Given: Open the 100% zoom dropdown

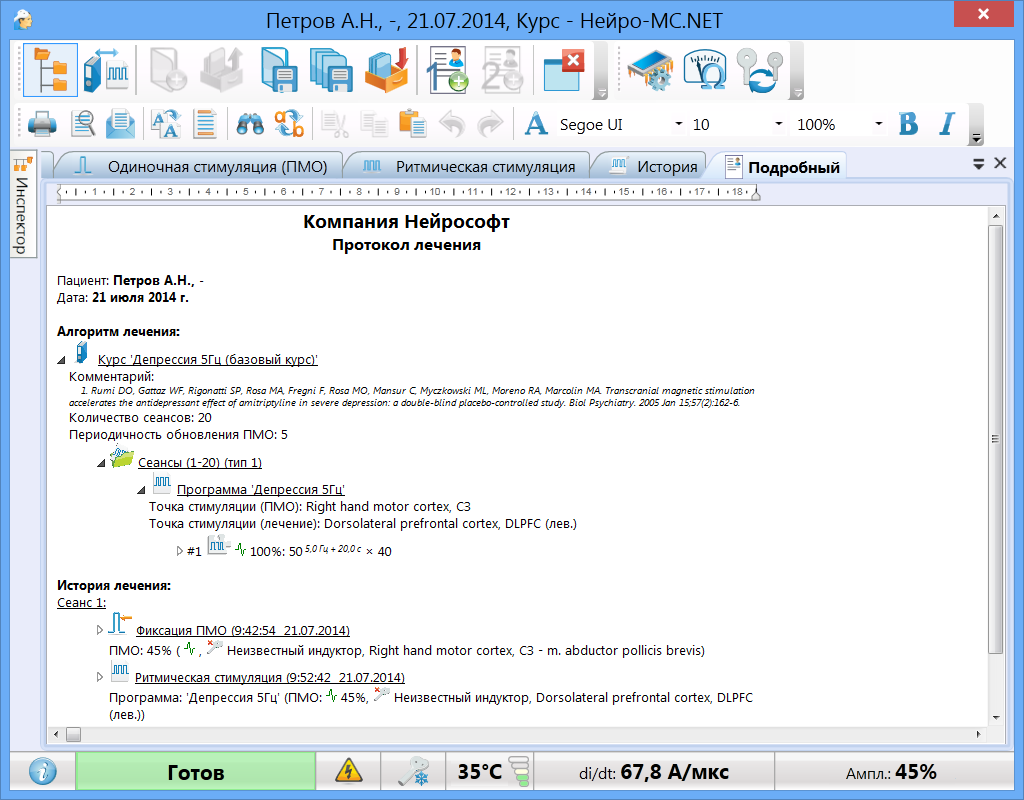Looking at the screenshot, I should [x=878, y=125].
